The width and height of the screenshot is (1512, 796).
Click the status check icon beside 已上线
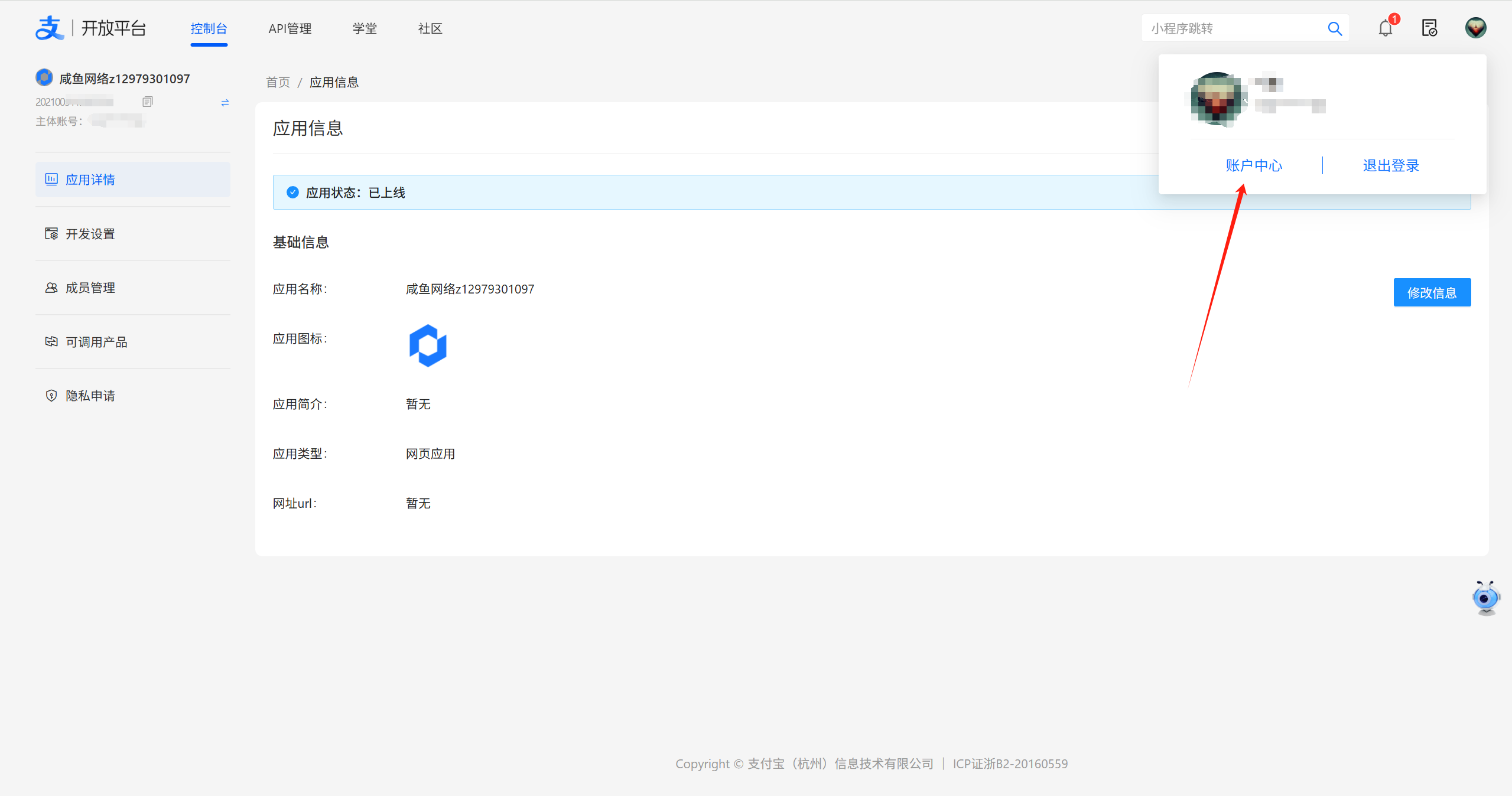(x=292, y=192)
